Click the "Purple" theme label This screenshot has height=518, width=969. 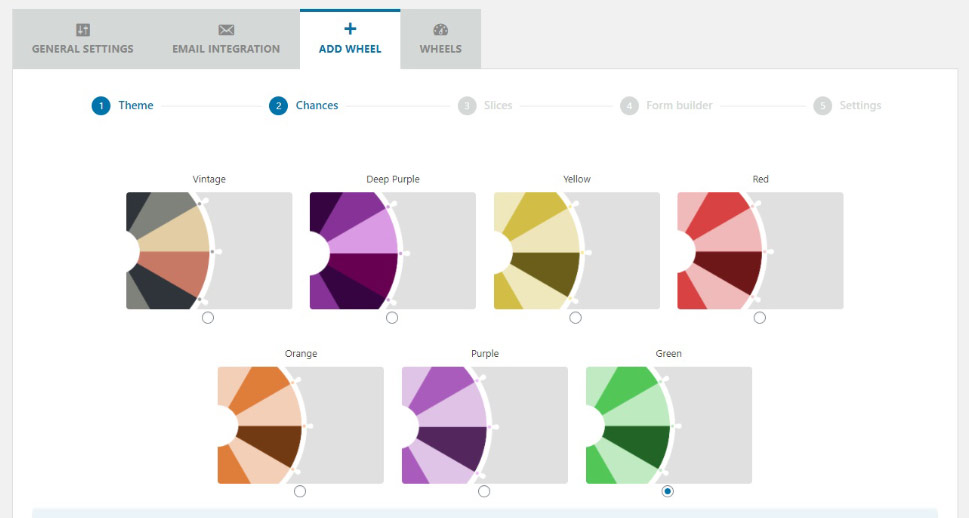click(x=484, y=354)
